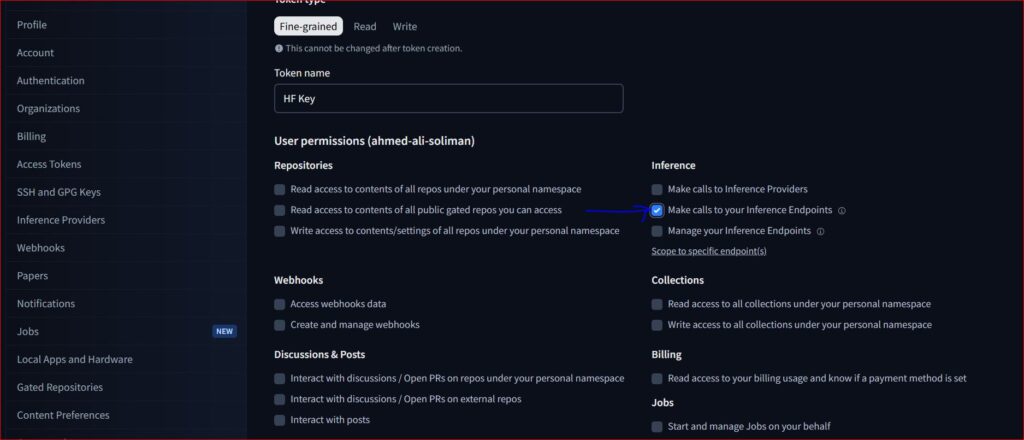Screen dimensions: 1024x440
Task: Check read access to all collections
Action: [657, 304]
